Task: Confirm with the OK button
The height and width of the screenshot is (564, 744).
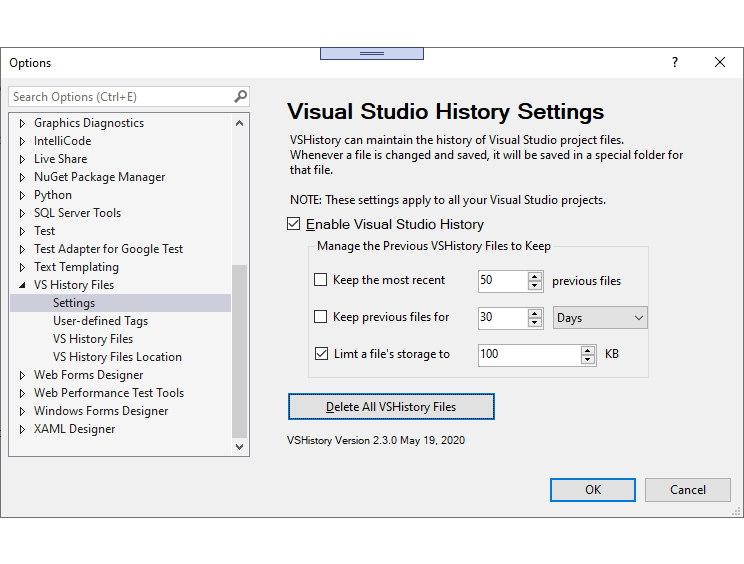Action: click(x=593, y=490)
